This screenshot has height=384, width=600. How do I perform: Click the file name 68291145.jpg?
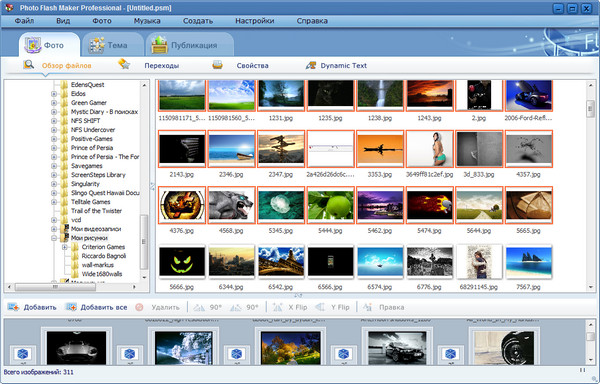click(x=479, y=287)
